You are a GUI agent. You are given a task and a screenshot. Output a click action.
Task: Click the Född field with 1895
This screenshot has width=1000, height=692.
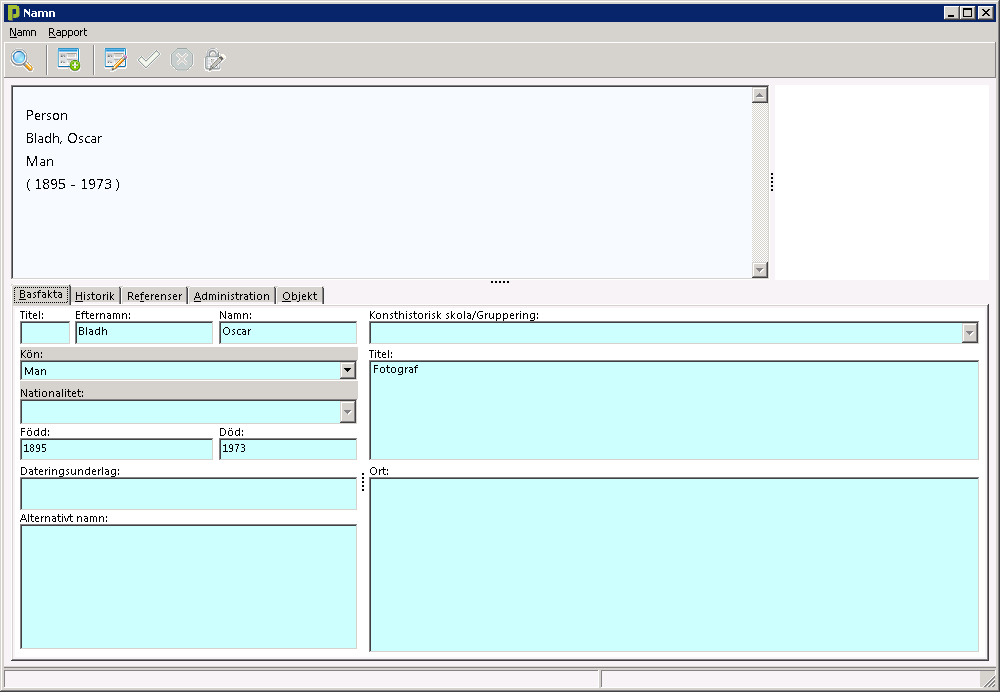(x=116, y=449)
